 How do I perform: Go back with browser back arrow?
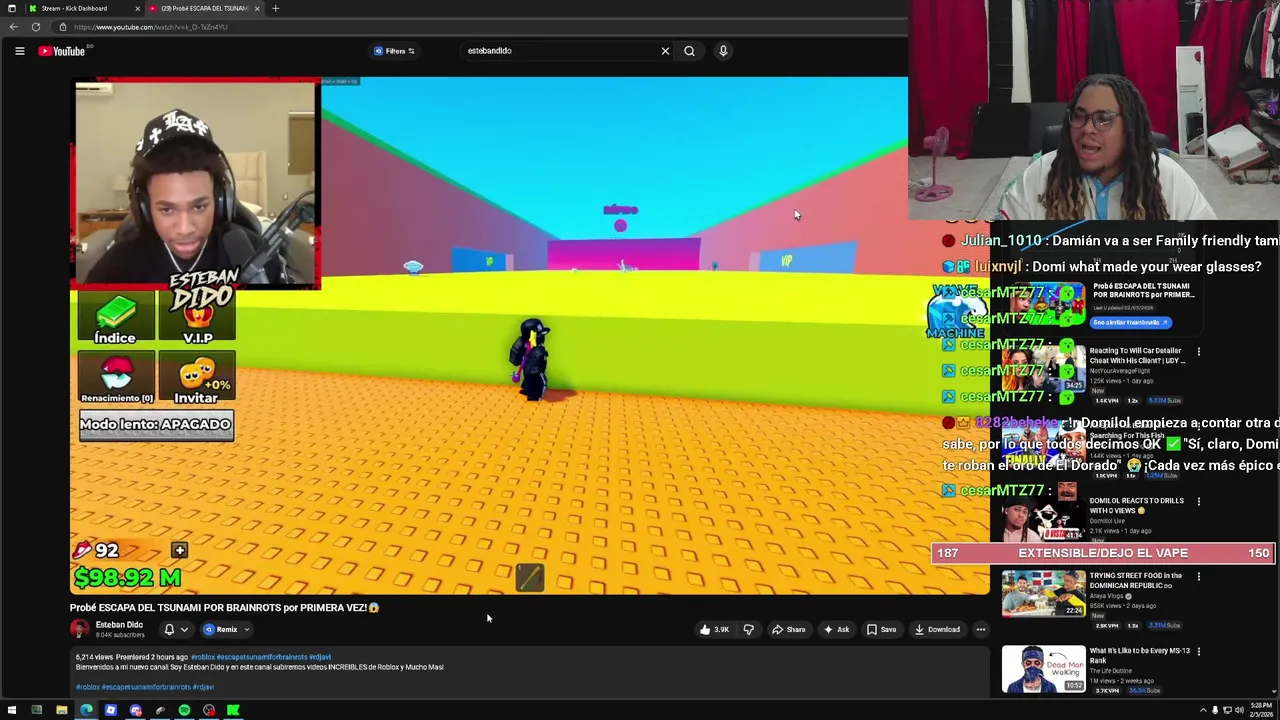[x=13, y=27]
